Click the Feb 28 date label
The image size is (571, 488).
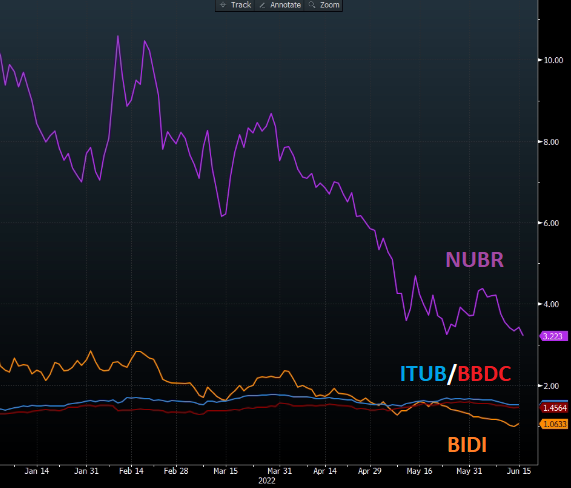point(176,471)
